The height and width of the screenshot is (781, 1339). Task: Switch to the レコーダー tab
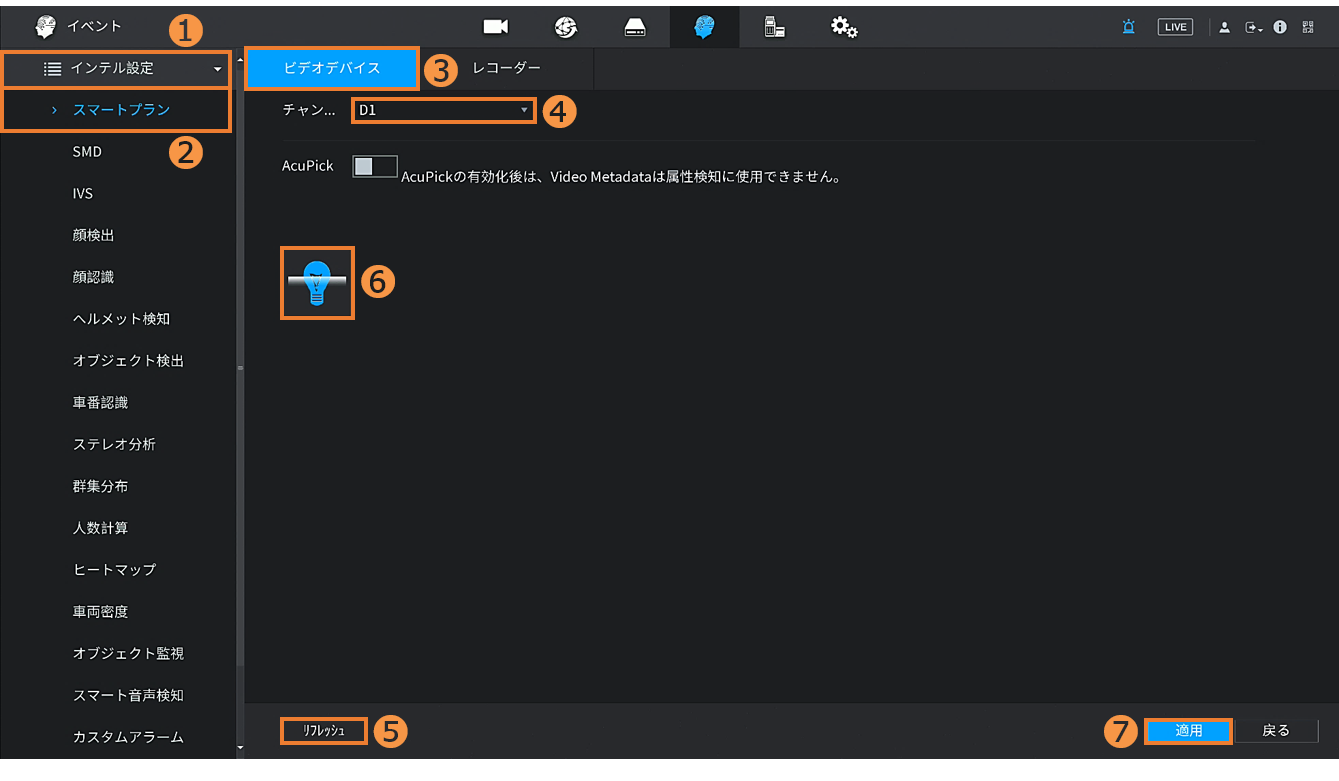(x=506, y=68)
